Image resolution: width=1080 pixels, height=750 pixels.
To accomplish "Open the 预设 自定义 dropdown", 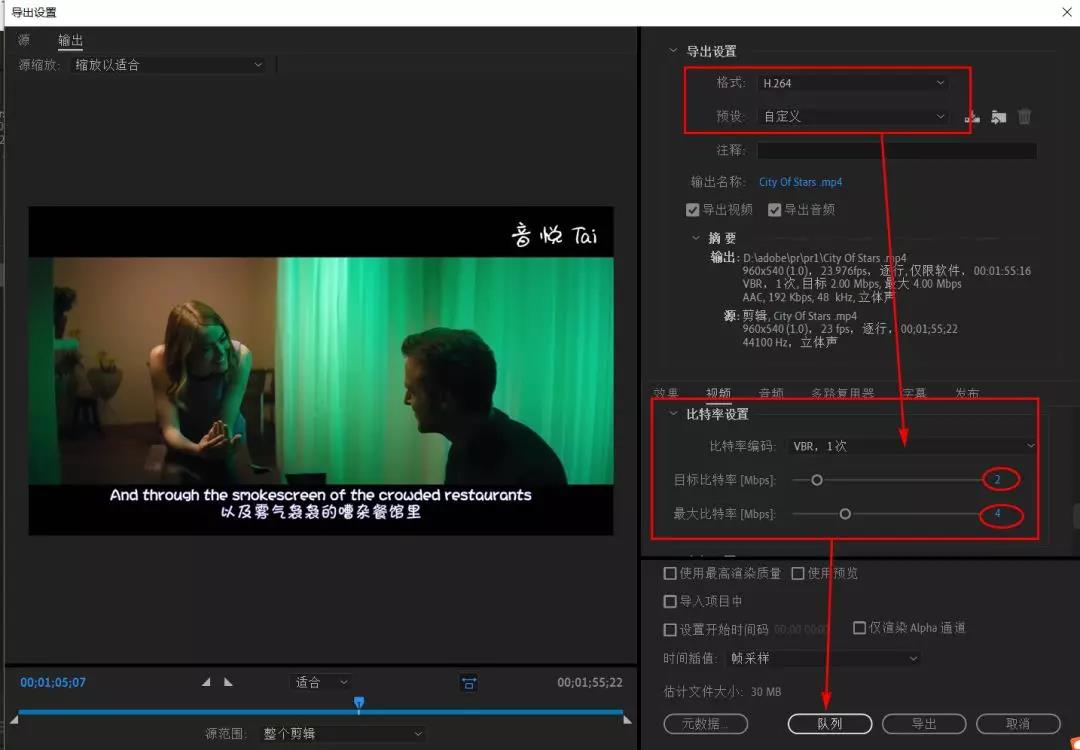I will point(853,116).
